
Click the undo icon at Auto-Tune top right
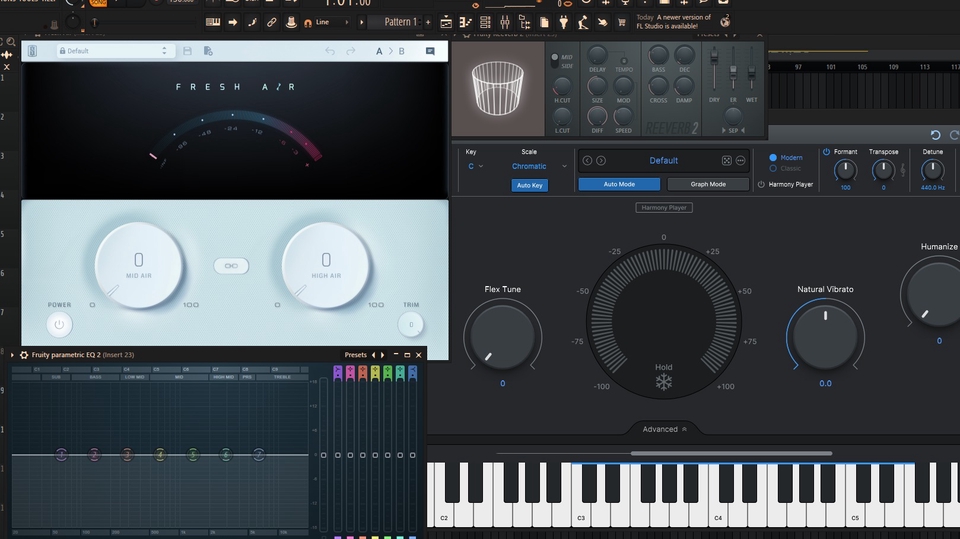[x=935, y=135]
